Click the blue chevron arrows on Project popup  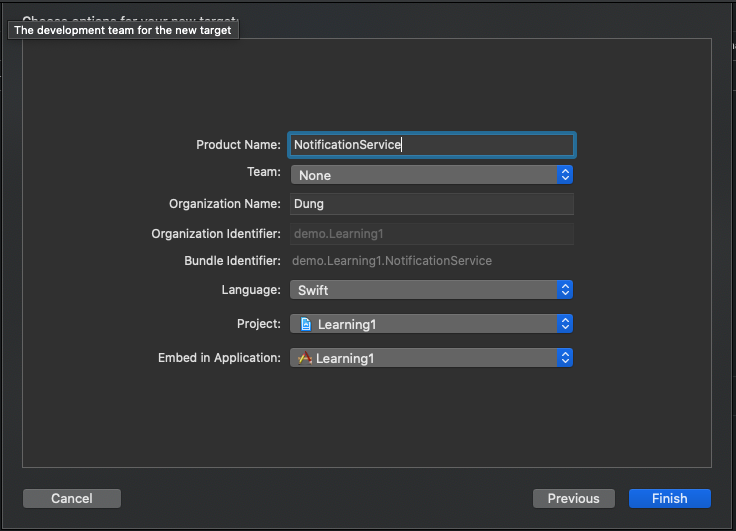pos(565,324)
